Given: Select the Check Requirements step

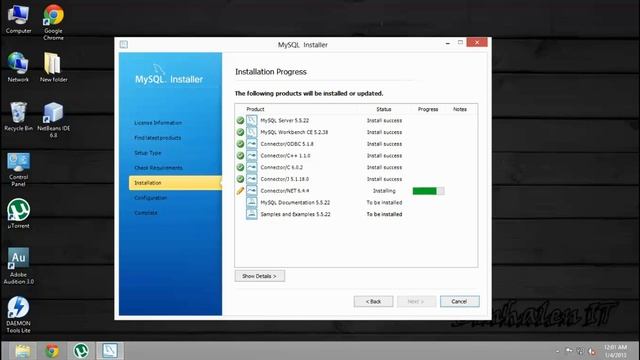Looking at the screenshot, I should tap(158, 168).
